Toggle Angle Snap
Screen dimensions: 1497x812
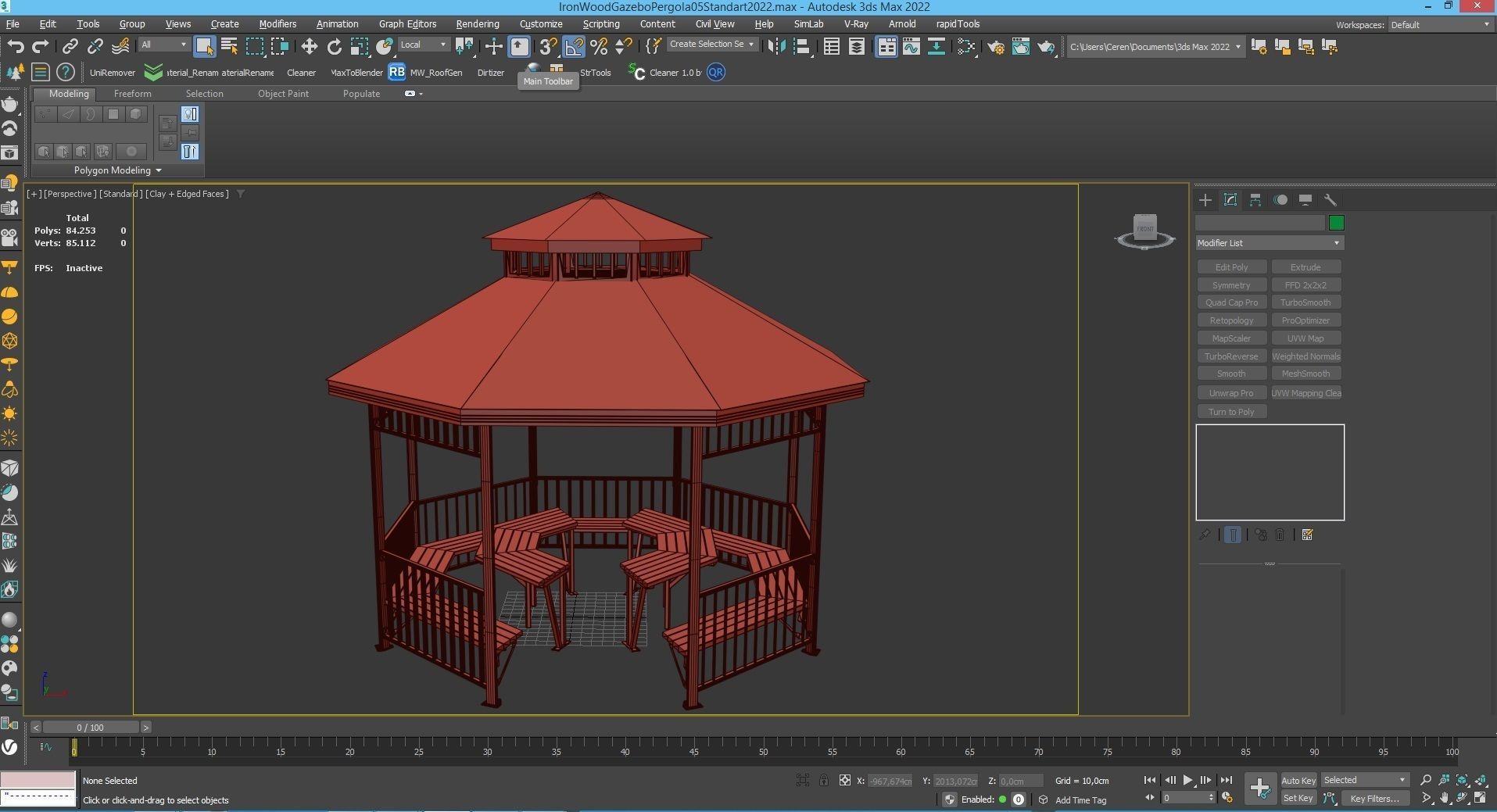pos(574,47)
